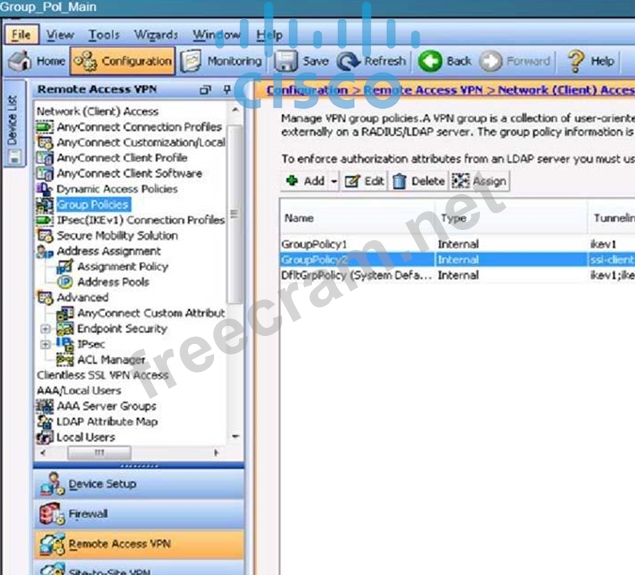The width and height of the screenshot is (635, 575).
Task: Refresh the ASDM configuration
Action: pyautogui.click(x=372, y=61)
